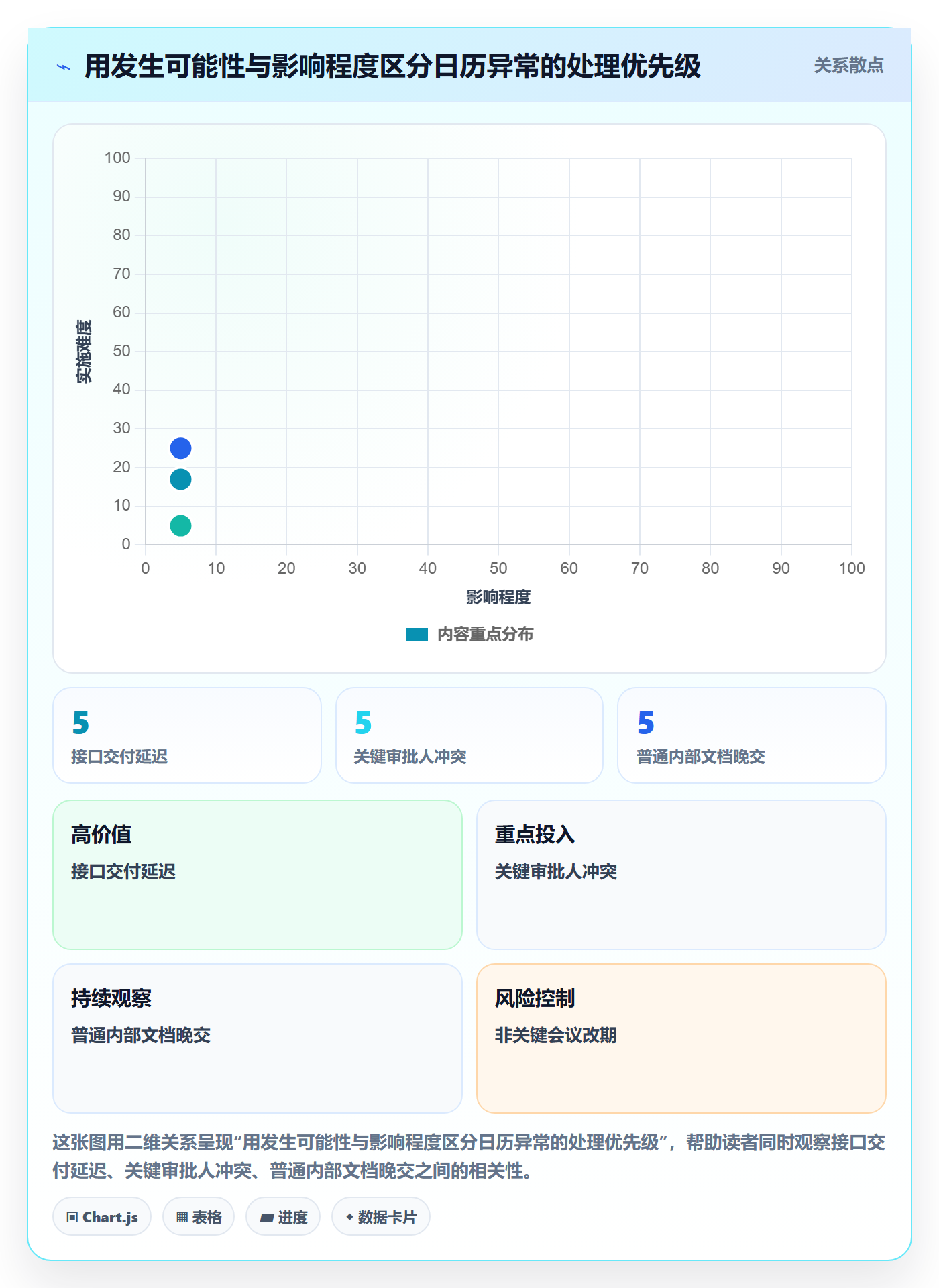Click the 内容重点分布 legend label
This screenshot has height=1288, width=939.
pyautogui.click(x=485, y=635)
